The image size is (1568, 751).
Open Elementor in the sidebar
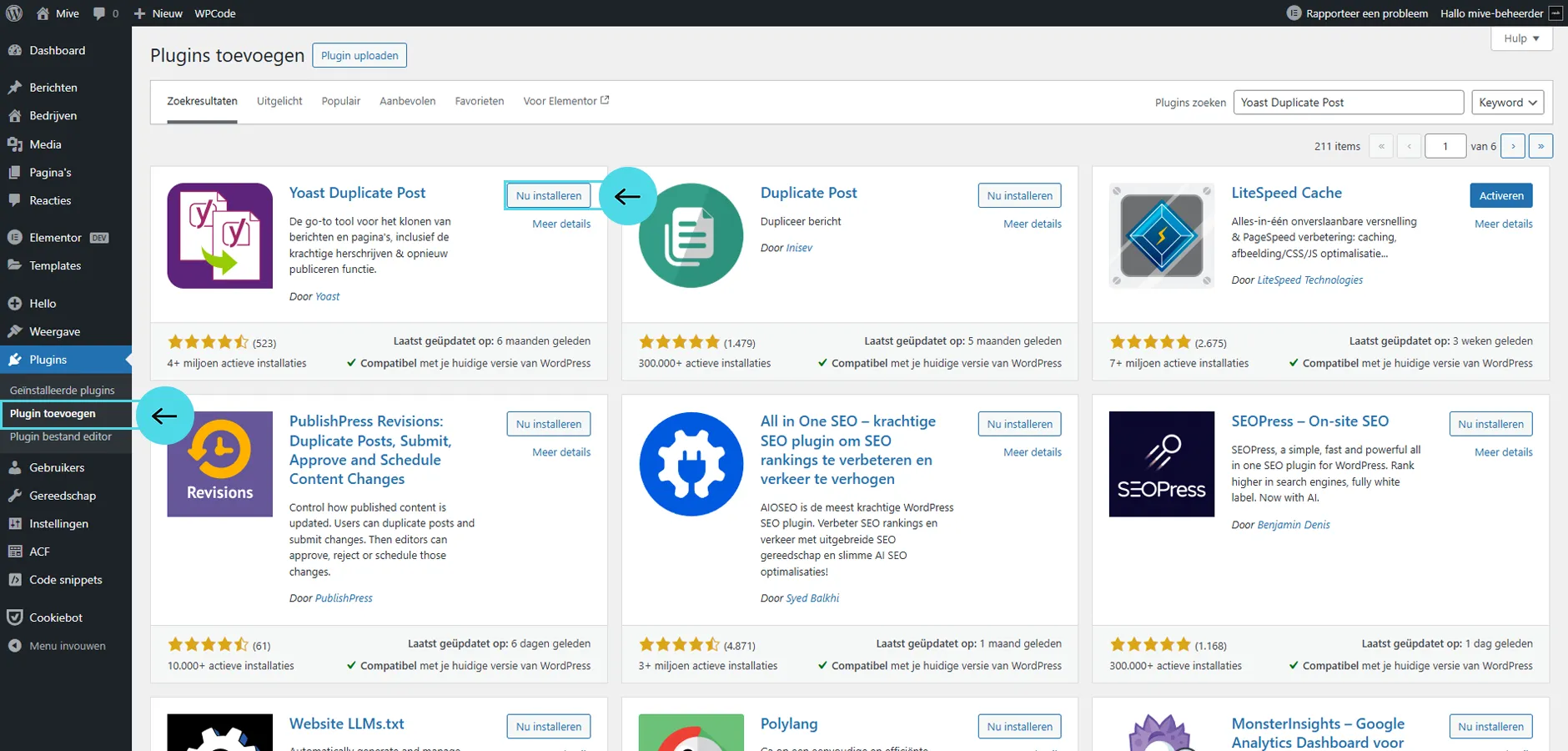(x=55, y=238)
